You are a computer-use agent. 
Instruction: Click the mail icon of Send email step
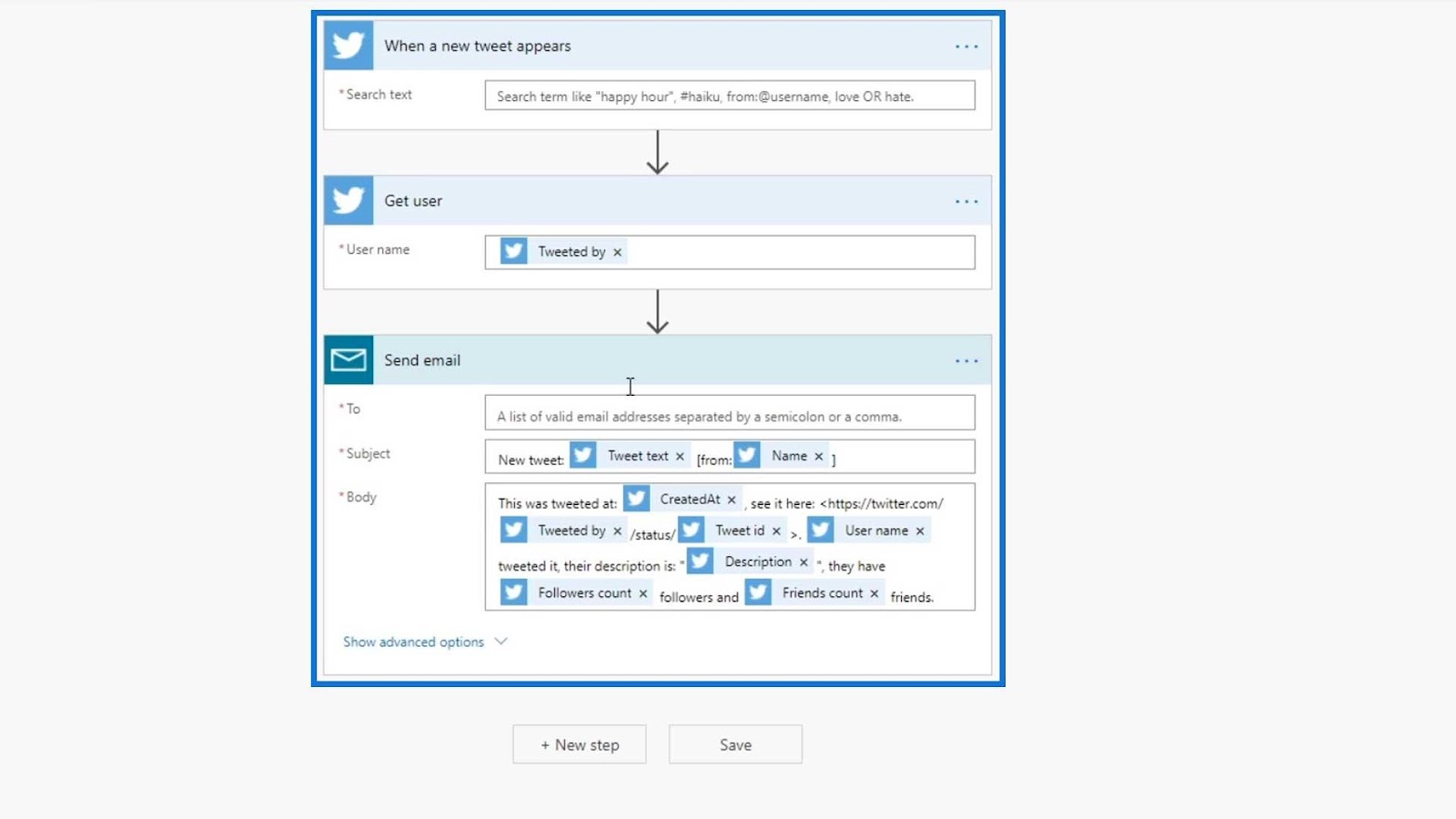click(x=349, y=360)
